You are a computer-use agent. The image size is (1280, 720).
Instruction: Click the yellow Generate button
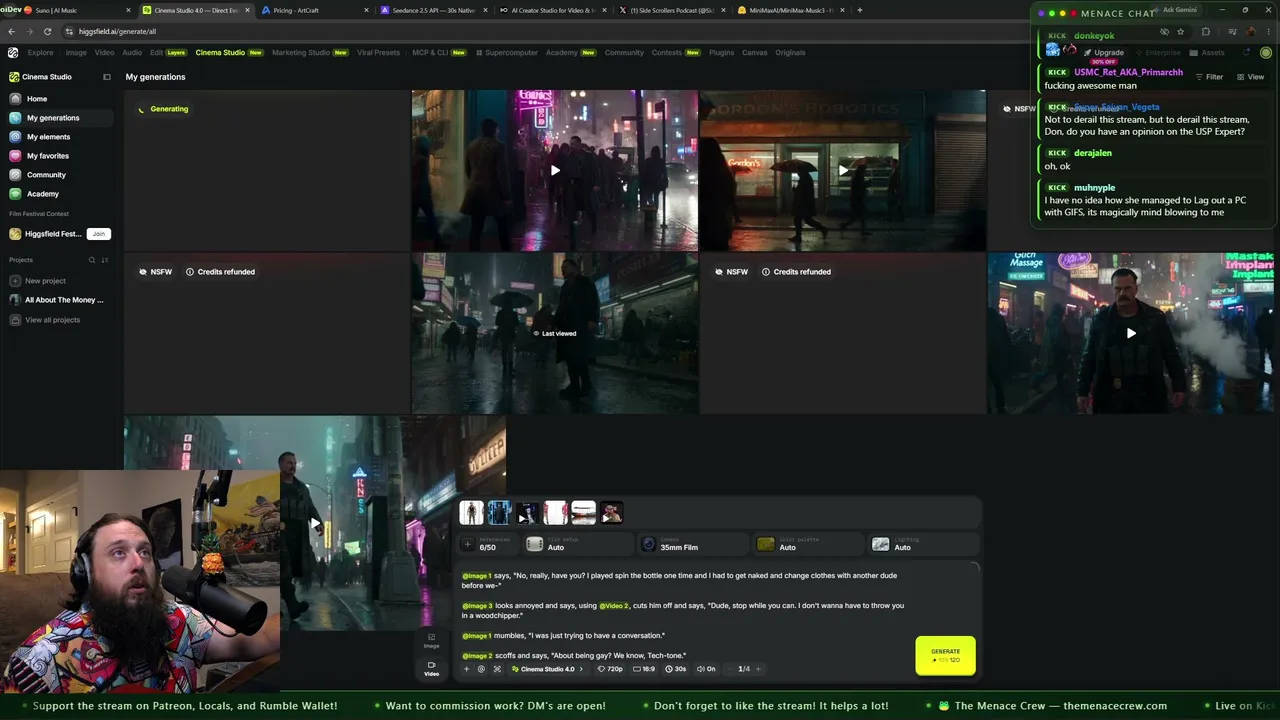[x=945, y=655]
